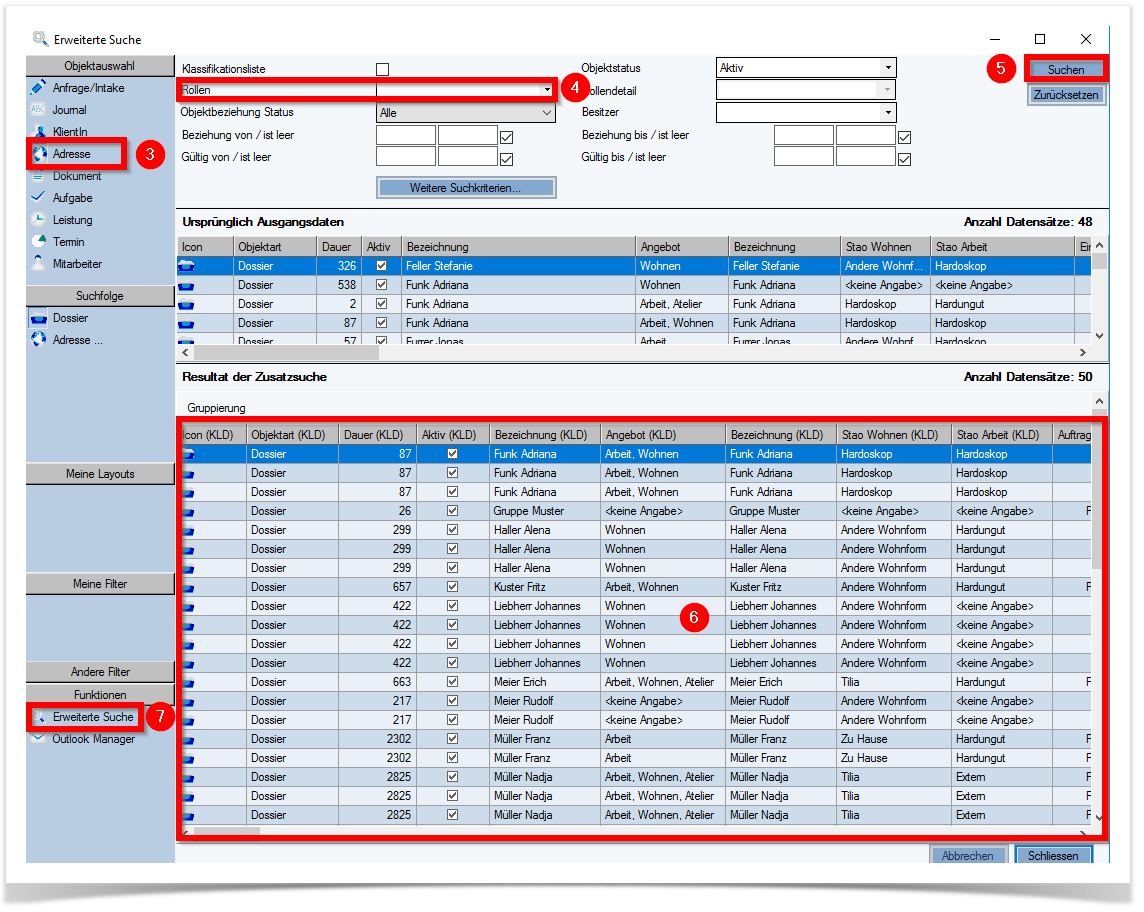Click the Abbrechen button
The image size is (1144, 912).
[x=967, y=855]
